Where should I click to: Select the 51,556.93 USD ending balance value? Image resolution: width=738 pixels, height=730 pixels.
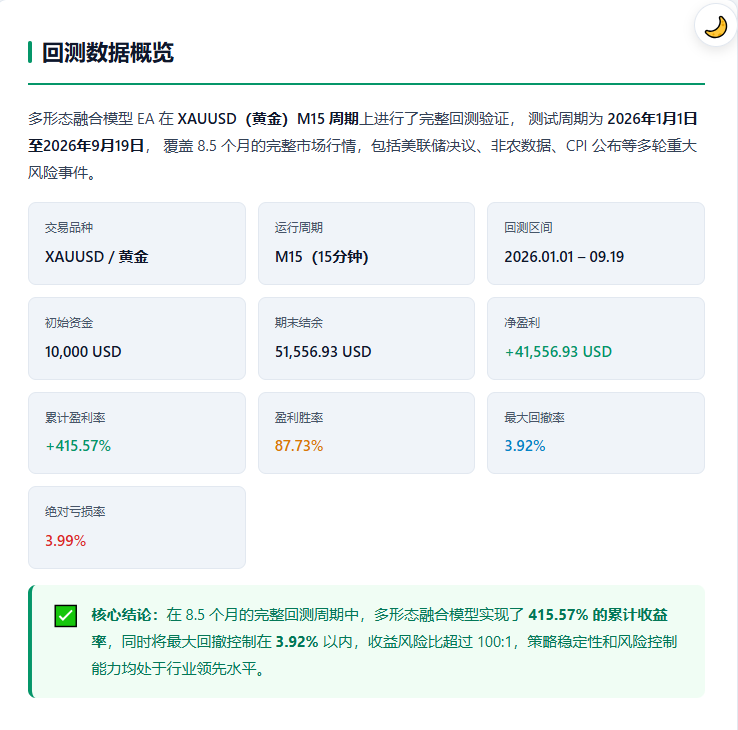pyautogui.click(x=323, y=352)
